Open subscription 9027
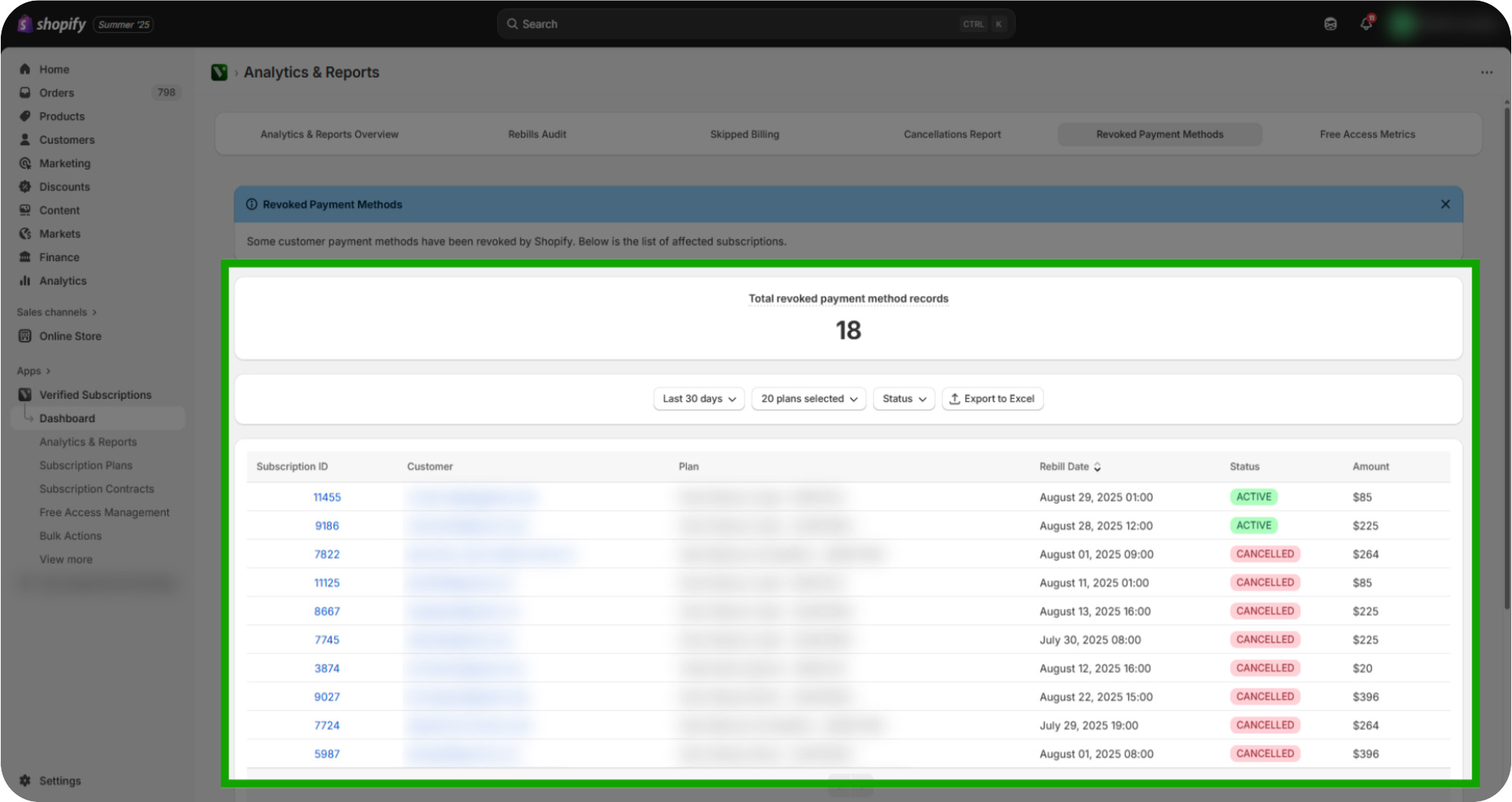 coord(327,697)
